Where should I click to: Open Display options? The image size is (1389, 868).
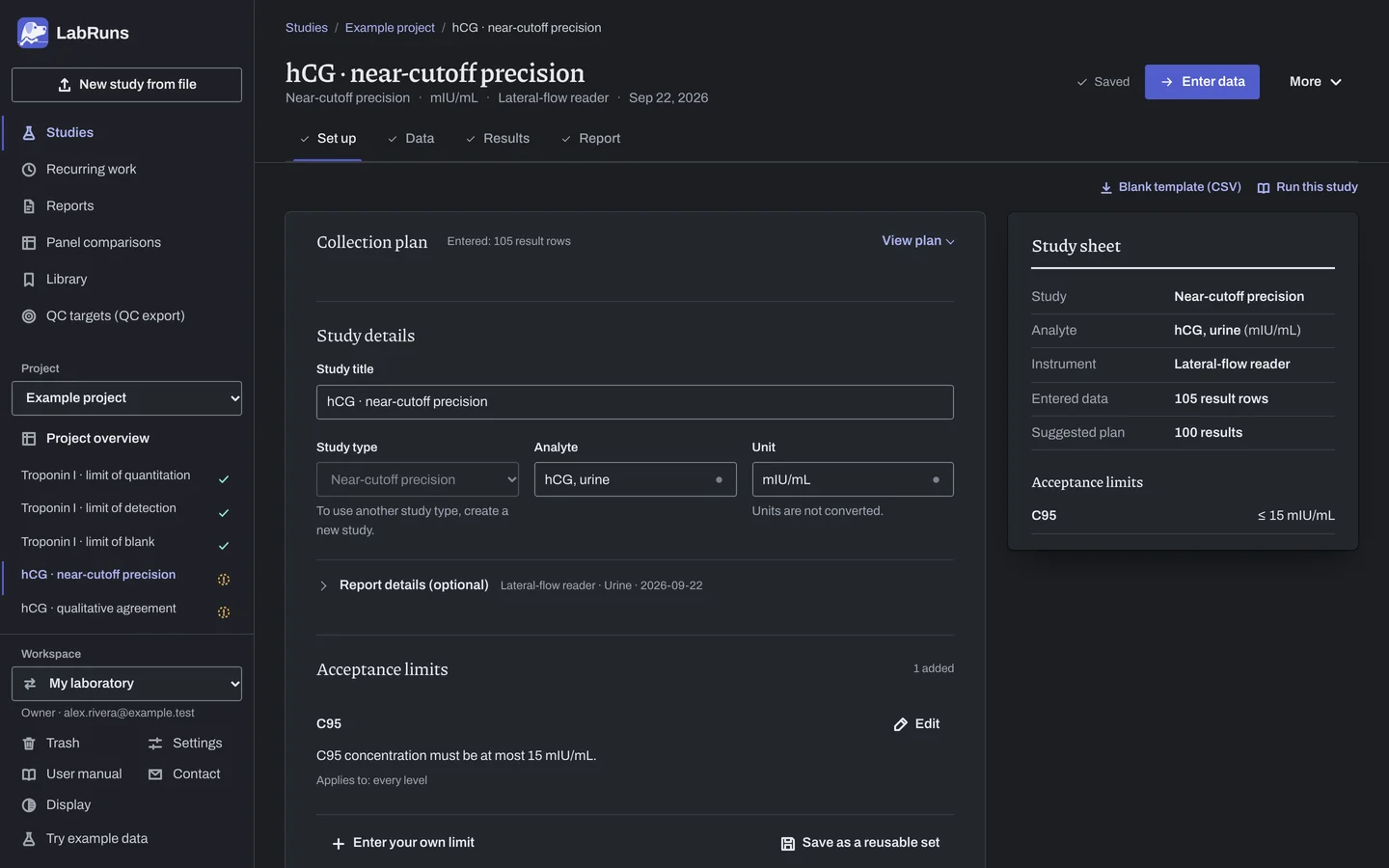click(56, 805)
